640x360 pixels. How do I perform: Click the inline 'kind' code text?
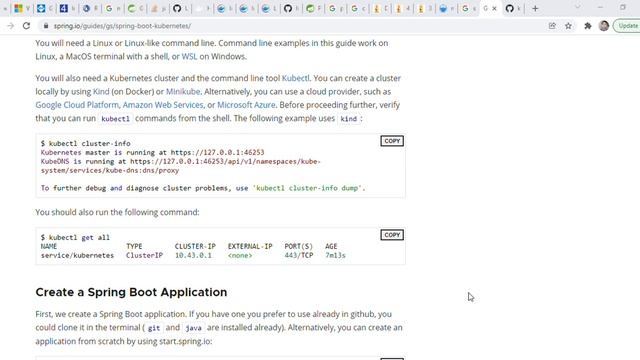tap(349, 119)
